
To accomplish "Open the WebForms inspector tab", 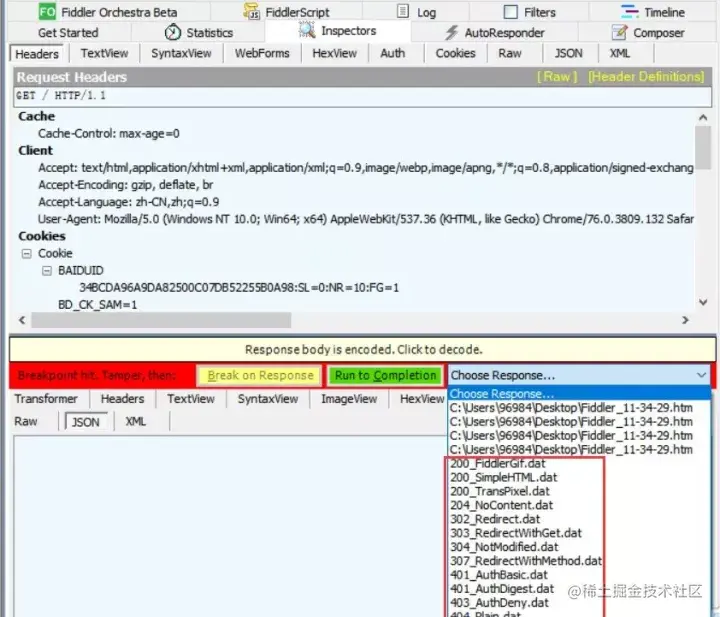I will [262, 53].
